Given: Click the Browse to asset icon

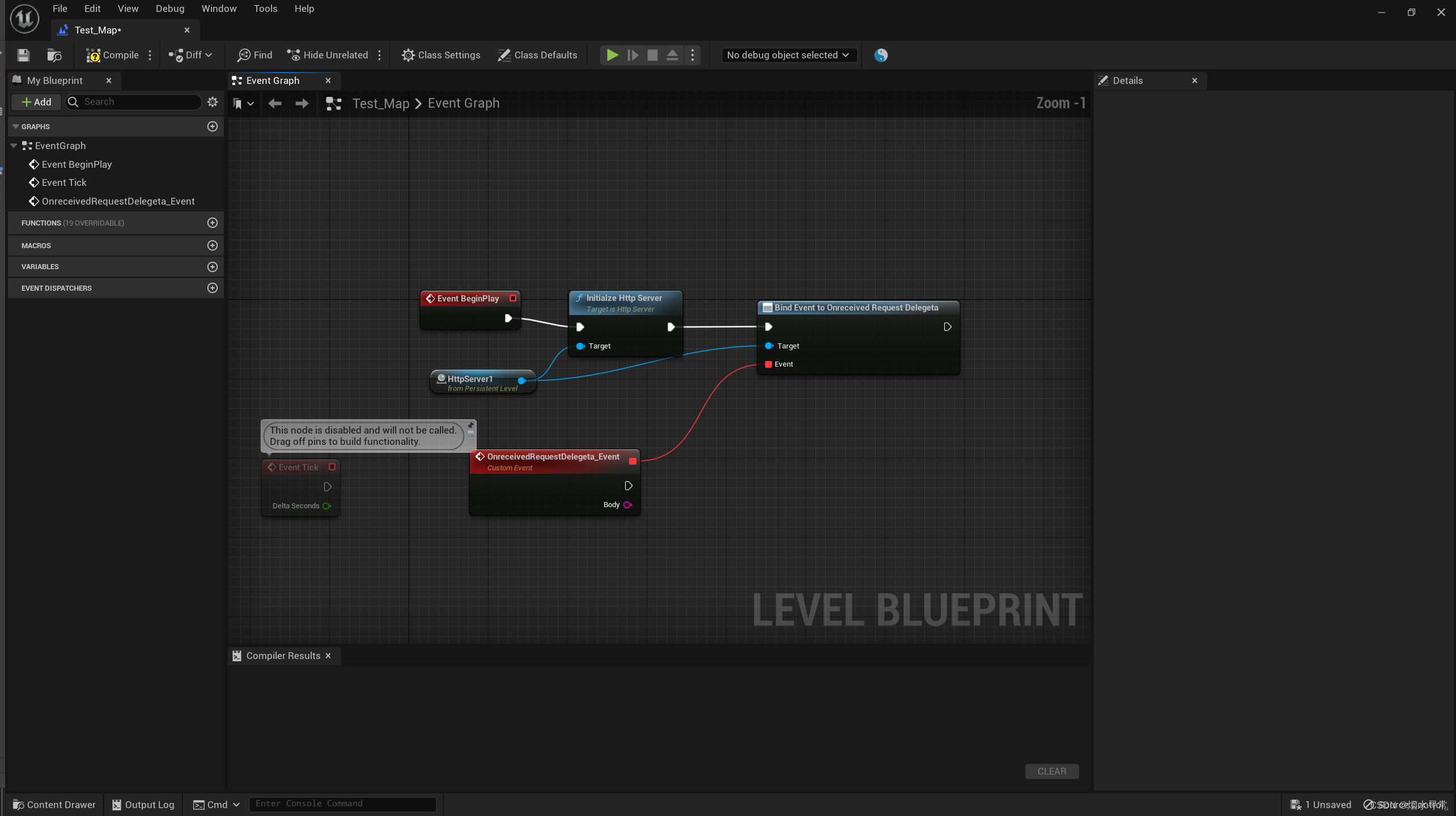Looking at the screenshot, I should [54, 55].
